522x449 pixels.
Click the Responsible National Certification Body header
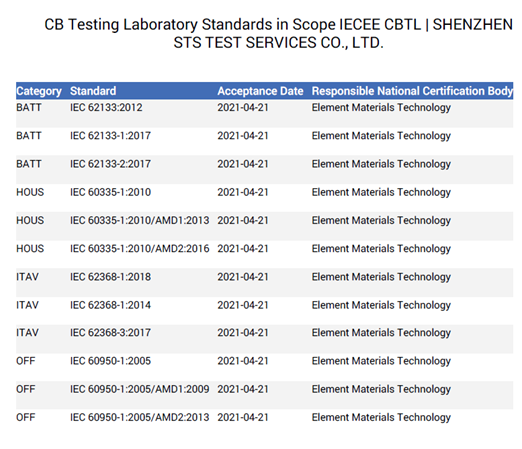pos(412,91)
